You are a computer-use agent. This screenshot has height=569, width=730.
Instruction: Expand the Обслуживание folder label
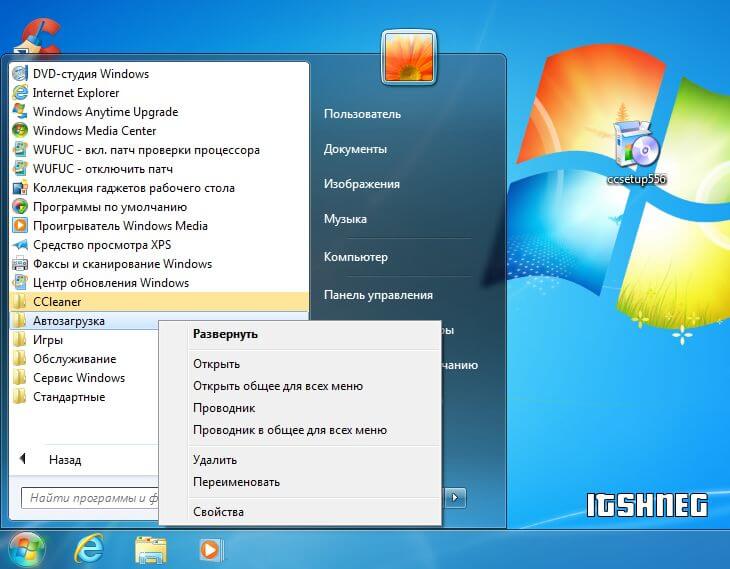coord(74,359)
